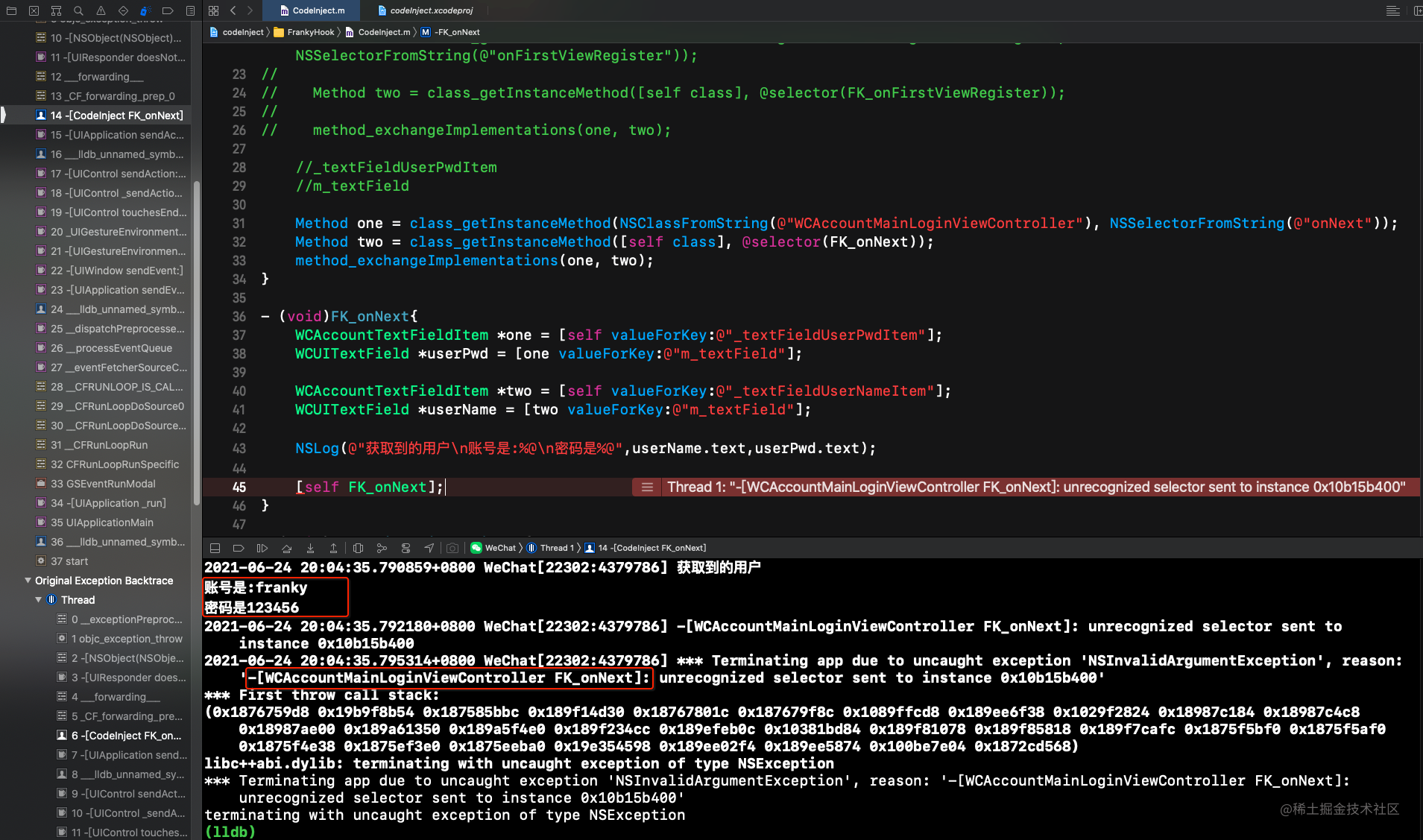Switch to the CodeInject.m tab

[x=313, y=10]
